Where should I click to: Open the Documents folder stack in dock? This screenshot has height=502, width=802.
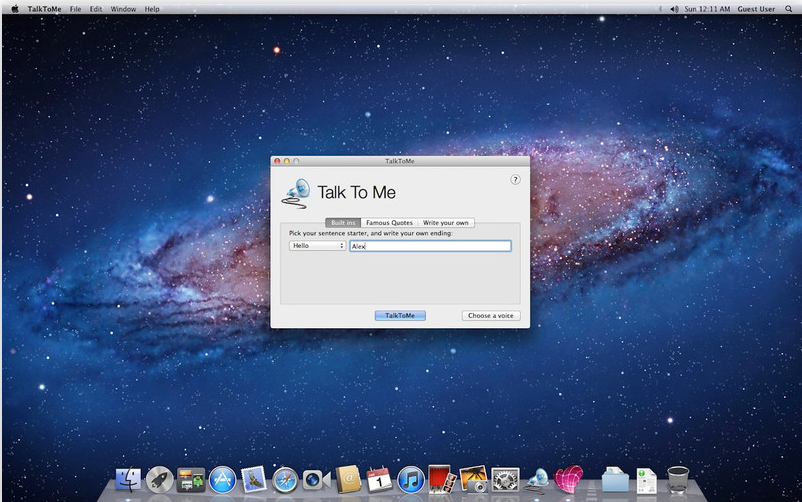tap(615, 480)
